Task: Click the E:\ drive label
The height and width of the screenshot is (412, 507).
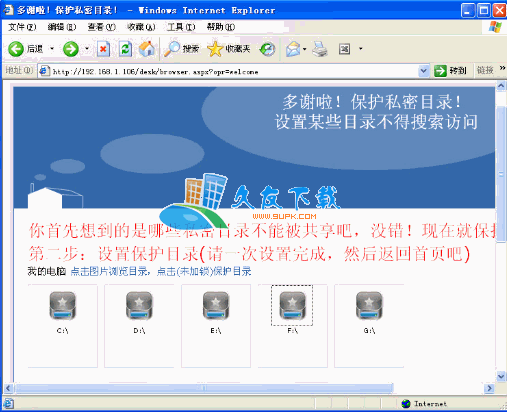Action: point(216,331)
